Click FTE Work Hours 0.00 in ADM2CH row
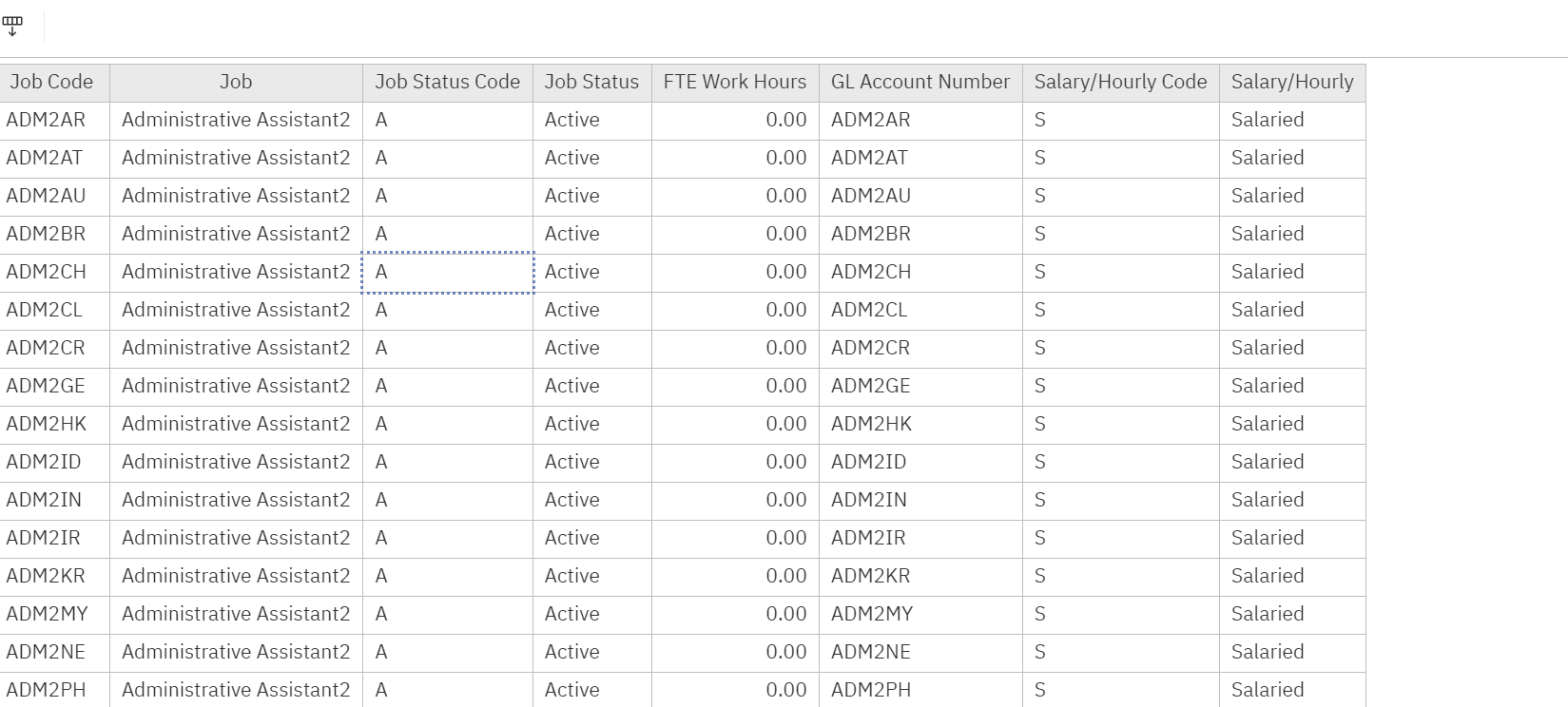The height and width of the screenshot is (707, 1568). tap(735, 273)
